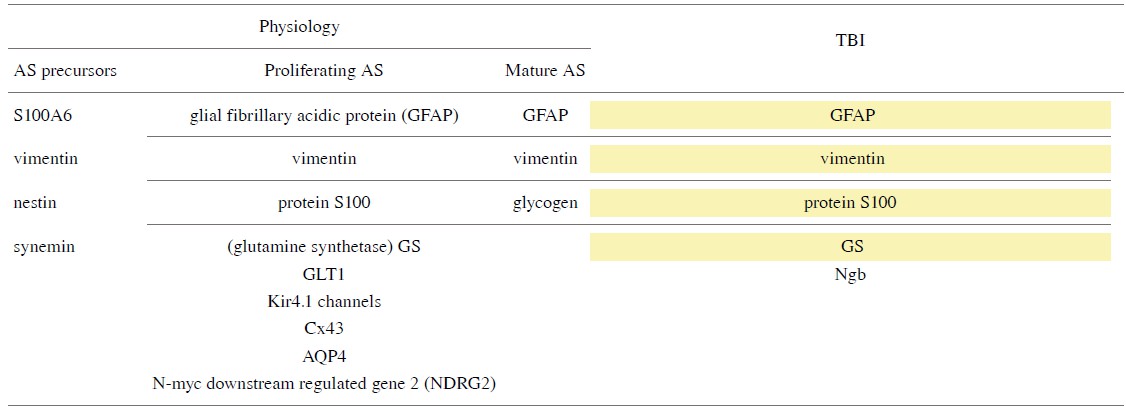1126x411 pixels.
Task: Select the N-myc downstream regulated gene 2 entry
Action: click(323, 382)
